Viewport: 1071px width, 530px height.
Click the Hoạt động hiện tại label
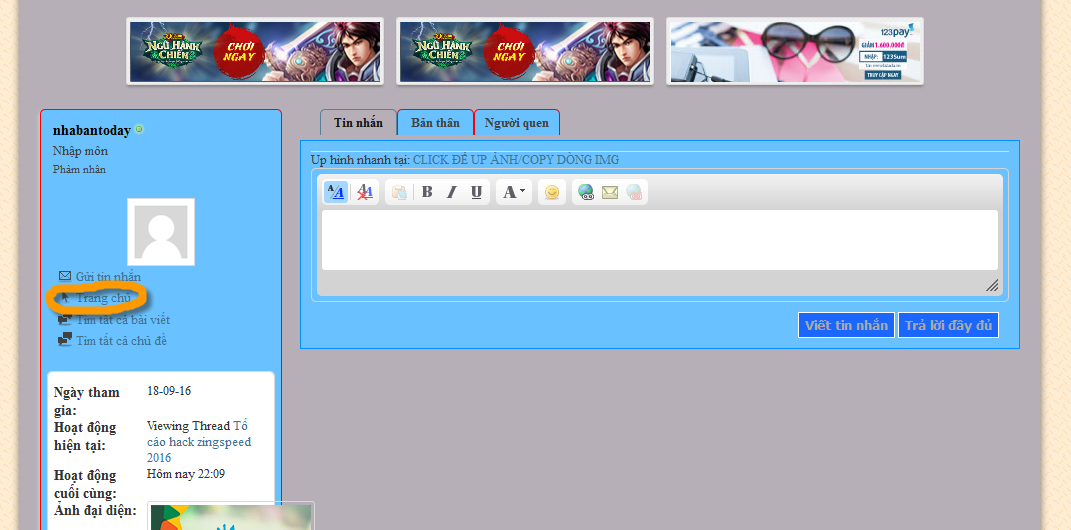point(85,436)
